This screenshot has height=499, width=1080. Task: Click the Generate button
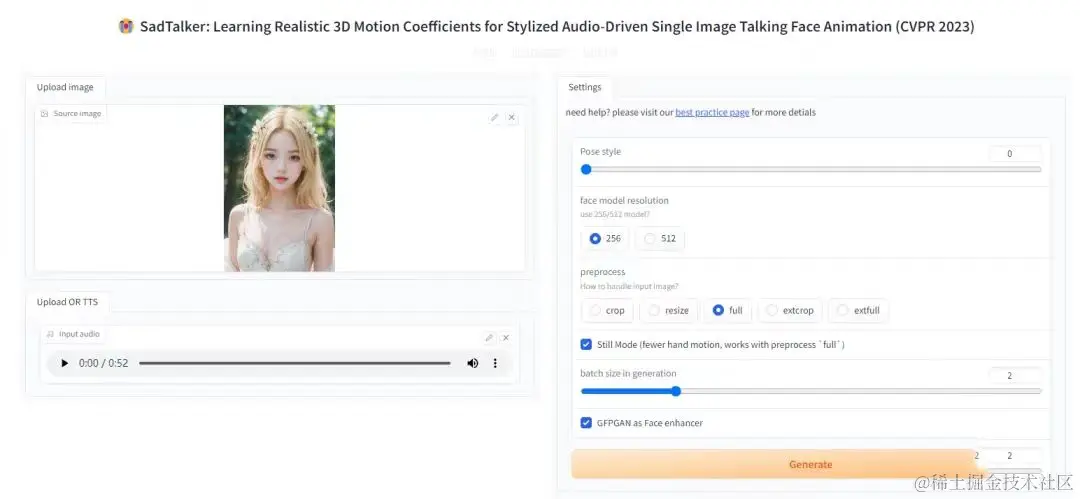(810, 465)
